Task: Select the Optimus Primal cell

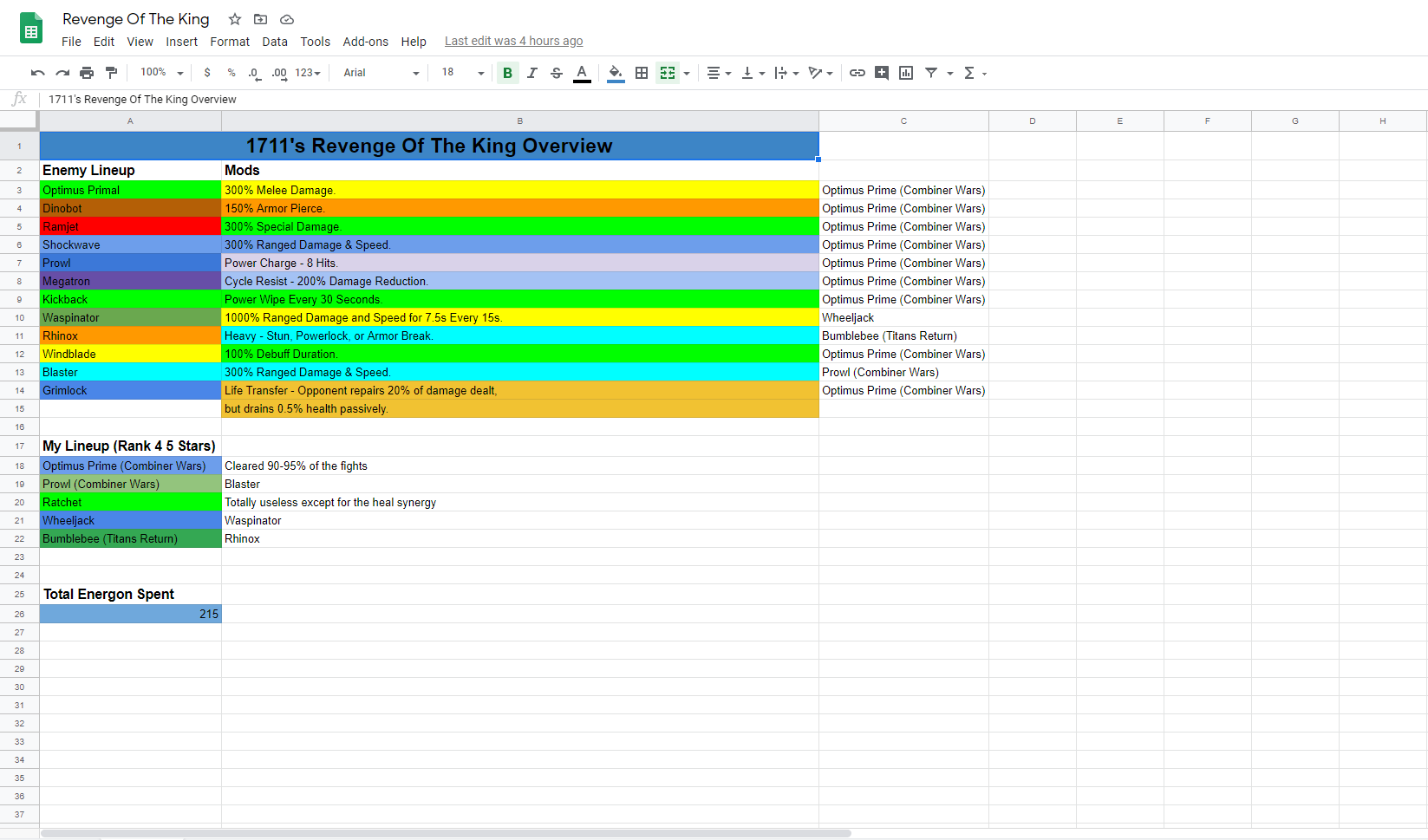Action: (x=130, y=191)
